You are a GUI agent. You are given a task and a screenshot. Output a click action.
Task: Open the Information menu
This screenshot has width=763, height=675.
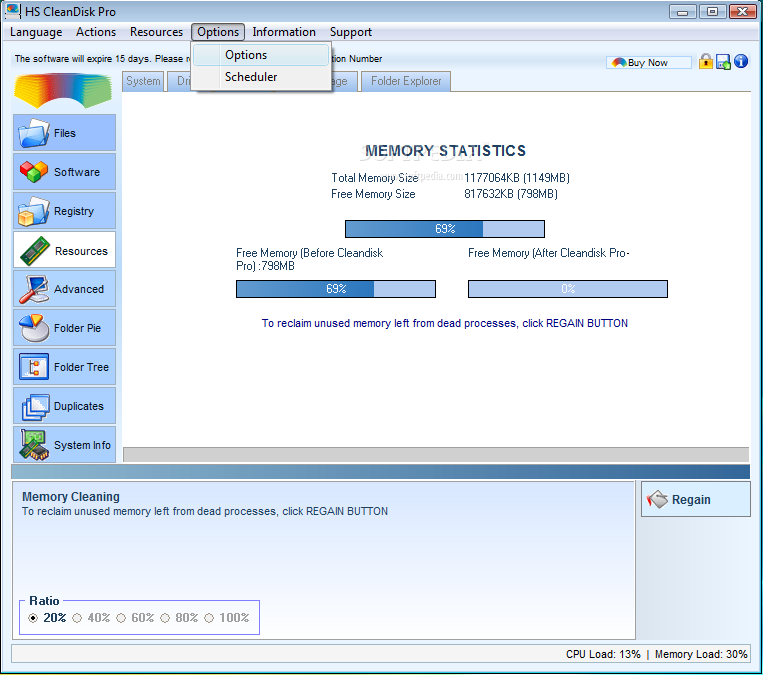[x=284, y=32]
